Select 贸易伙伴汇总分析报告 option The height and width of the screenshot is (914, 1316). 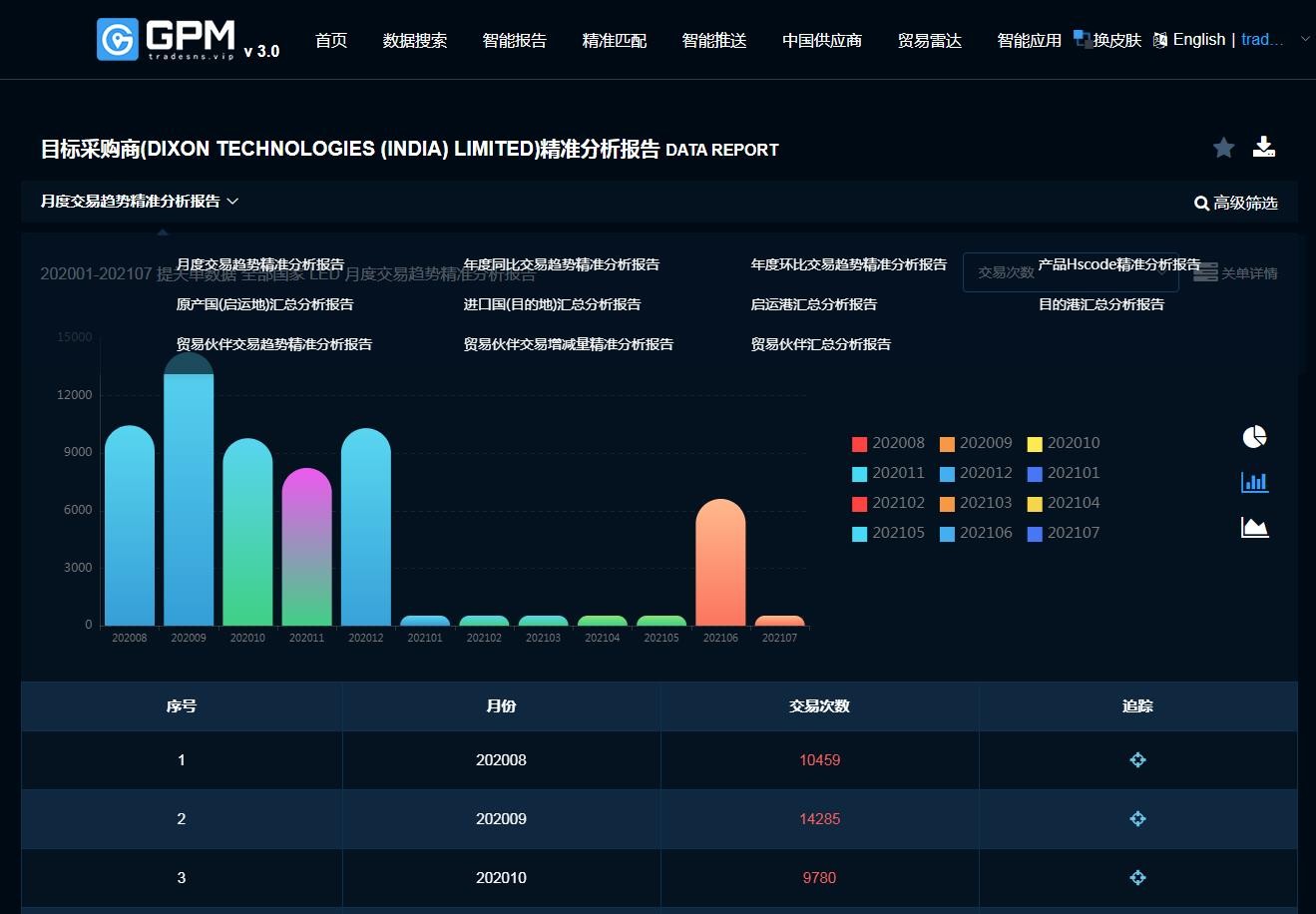[821, 344]
